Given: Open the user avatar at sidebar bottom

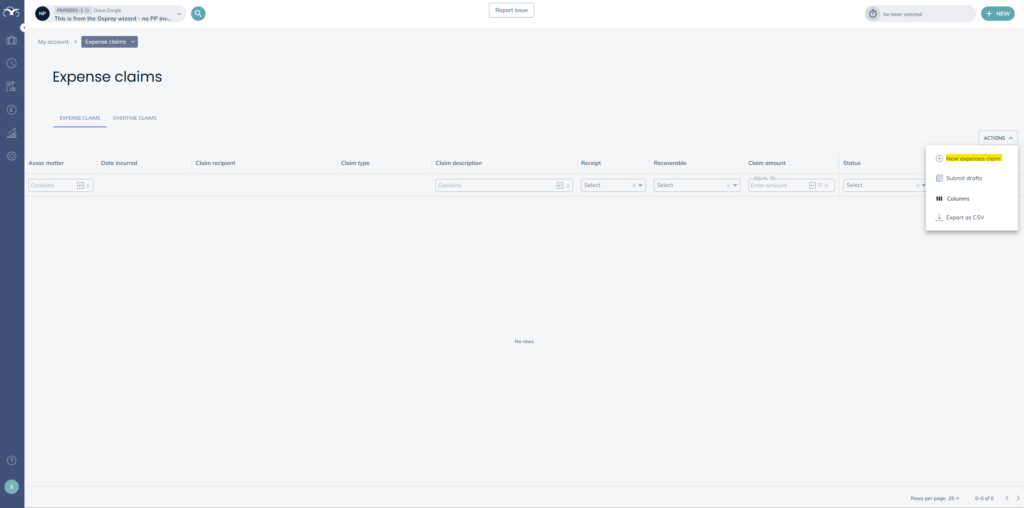Looking at the screenshot, I should coord(12,487).
